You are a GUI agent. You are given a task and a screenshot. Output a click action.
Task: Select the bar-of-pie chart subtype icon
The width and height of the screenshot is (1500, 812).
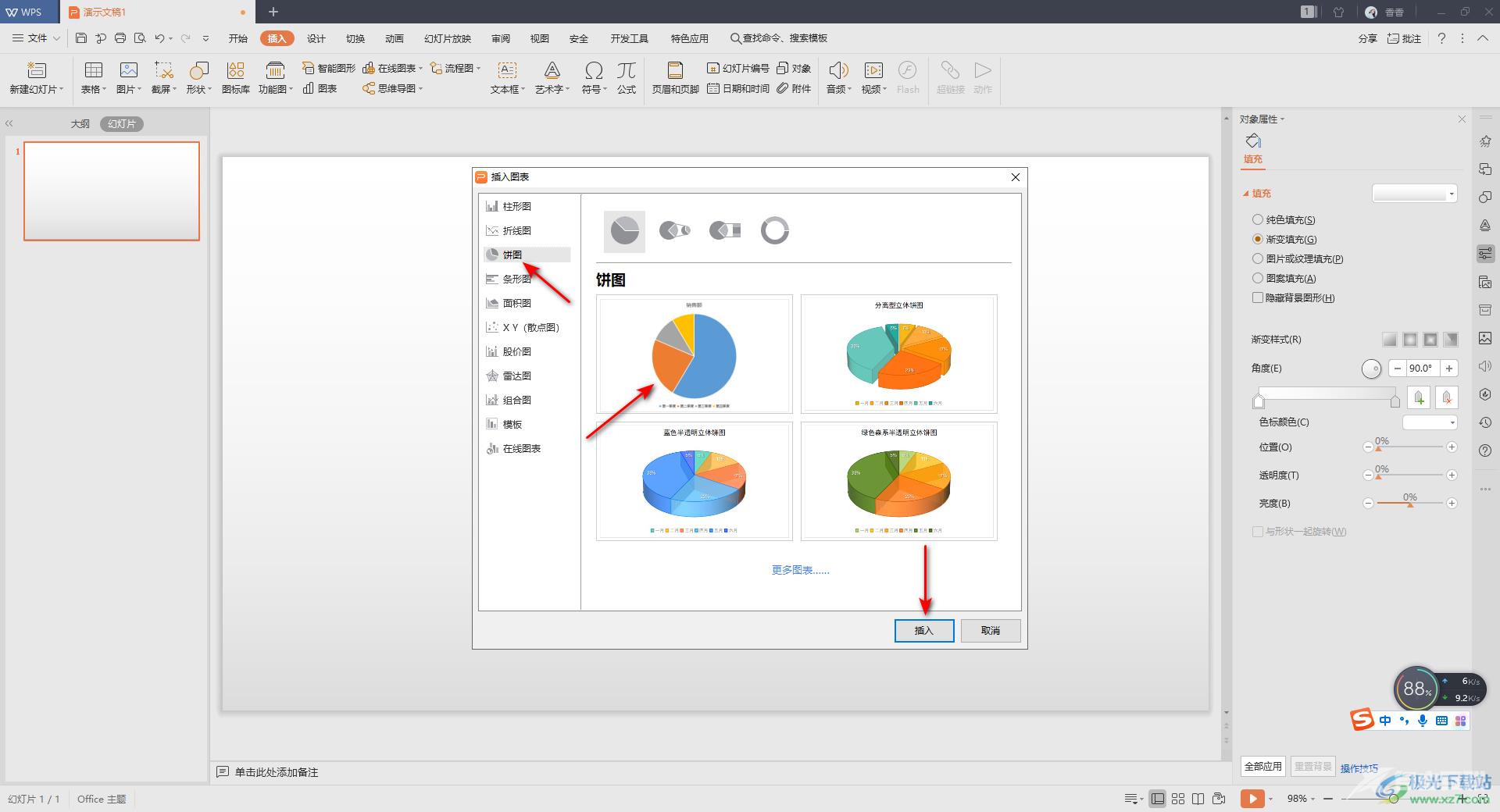(724, 230)
